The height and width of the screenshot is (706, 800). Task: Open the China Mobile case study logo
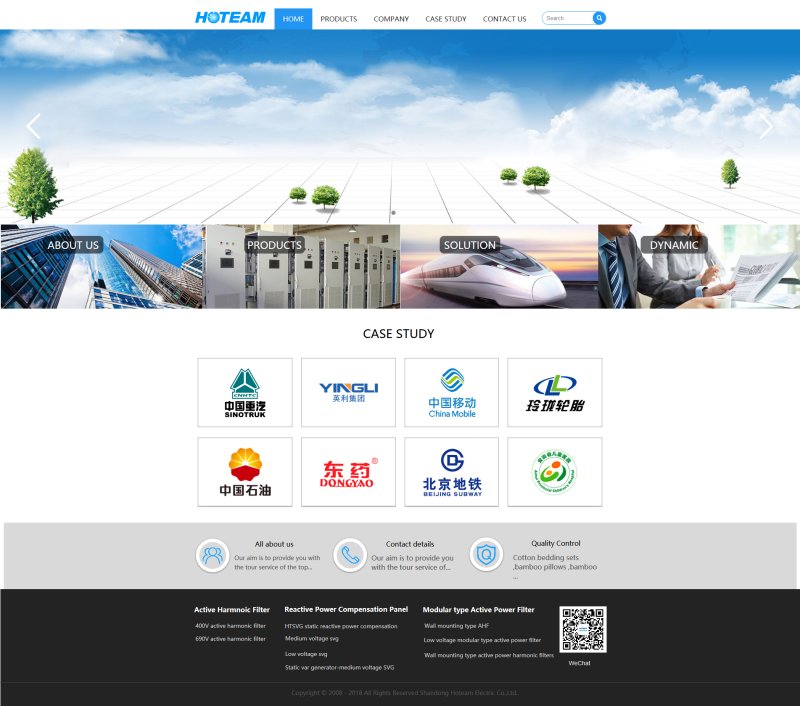point(452,392)
